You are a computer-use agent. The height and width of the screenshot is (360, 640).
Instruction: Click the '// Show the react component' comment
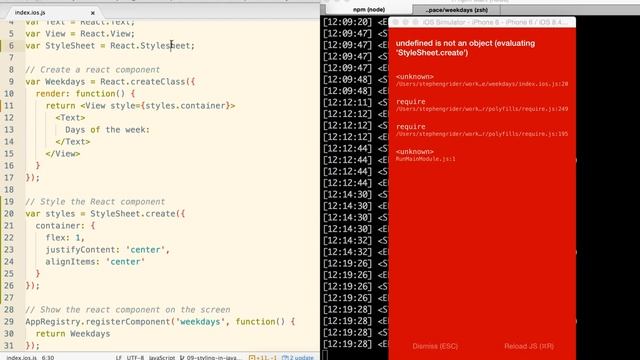point(128,309)
